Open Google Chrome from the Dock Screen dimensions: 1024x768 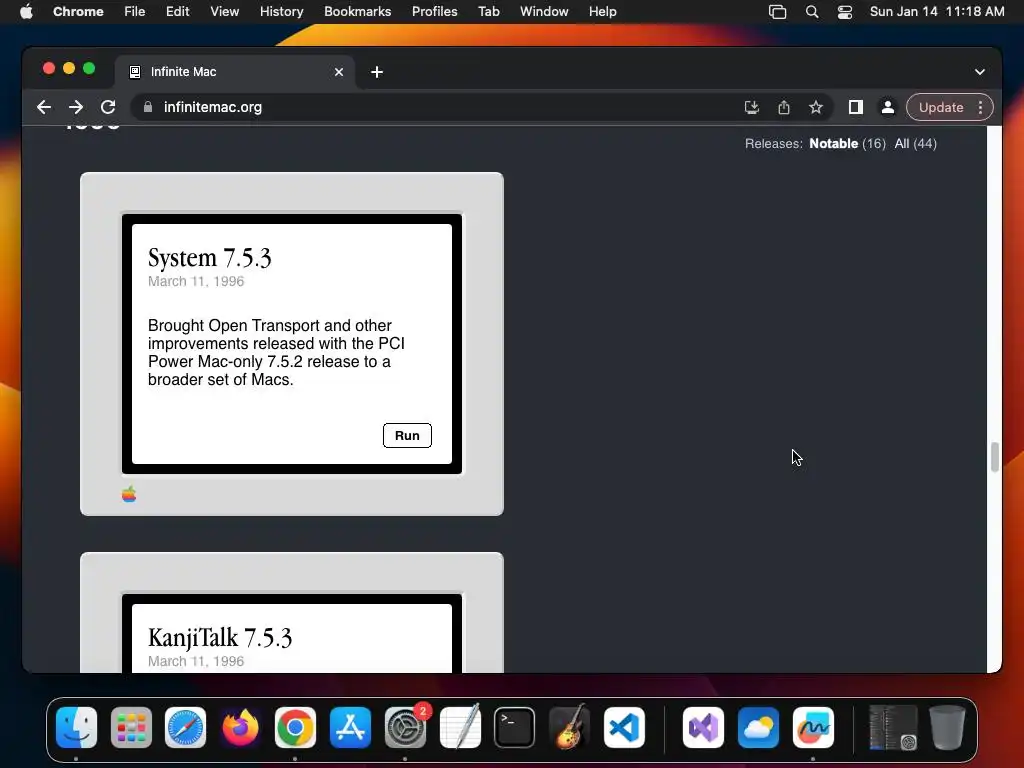pyautogui.click(x=295, y=728)
